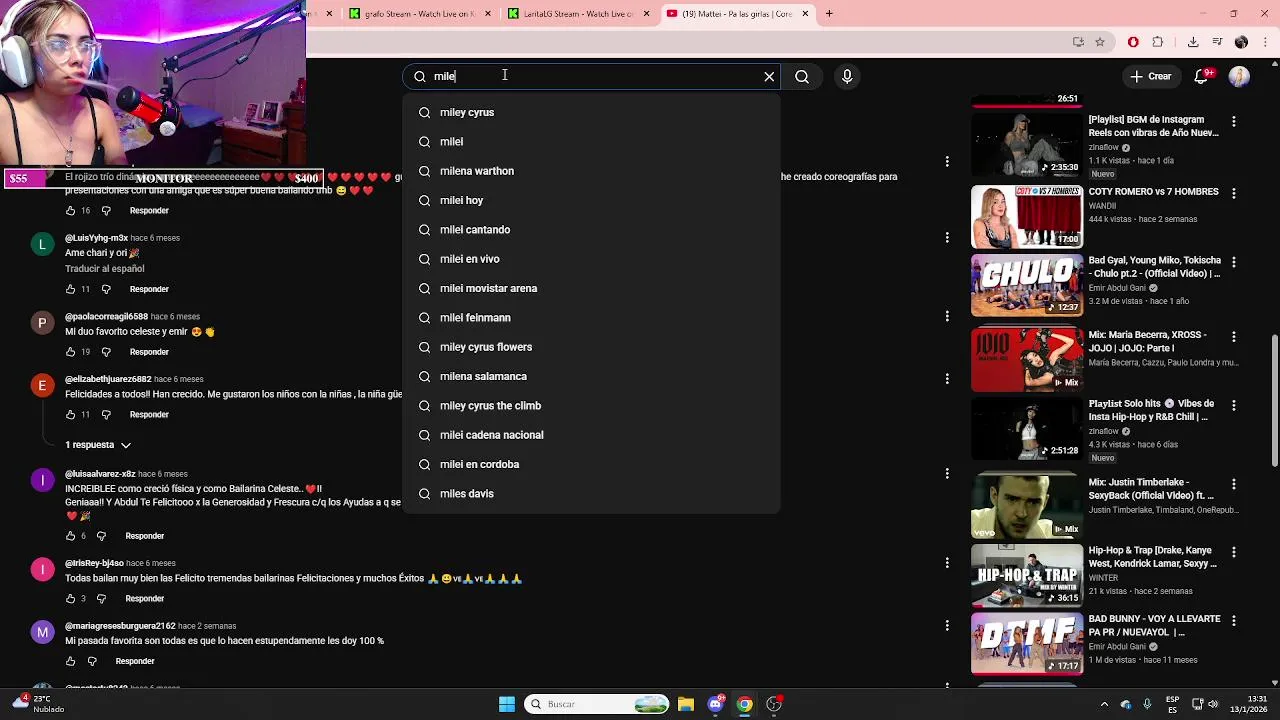The image size is (1280, 720).
Task: Dislike the comment by @LuisYyhg-m3x
Action: [106, 289]
